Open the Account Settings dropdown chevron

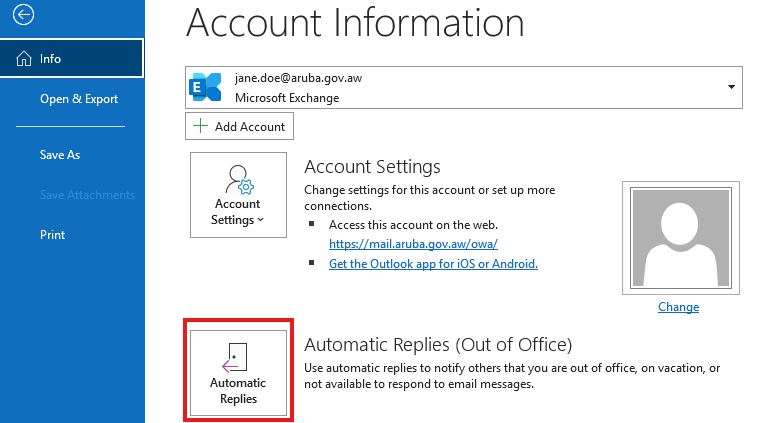261,220
